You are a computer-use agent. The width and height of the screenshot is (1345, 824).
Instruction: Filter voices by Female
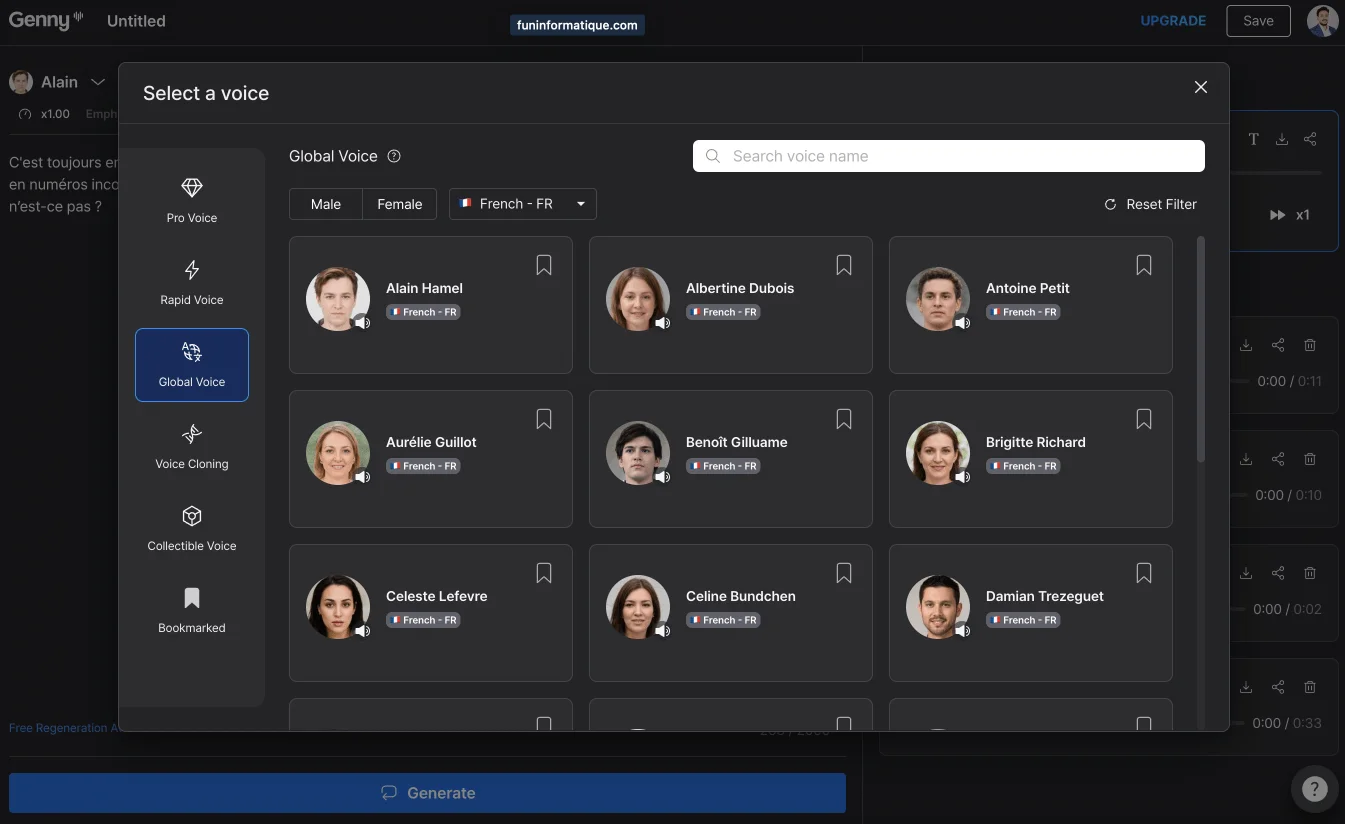pyautogui.click(x=399, y=204)
